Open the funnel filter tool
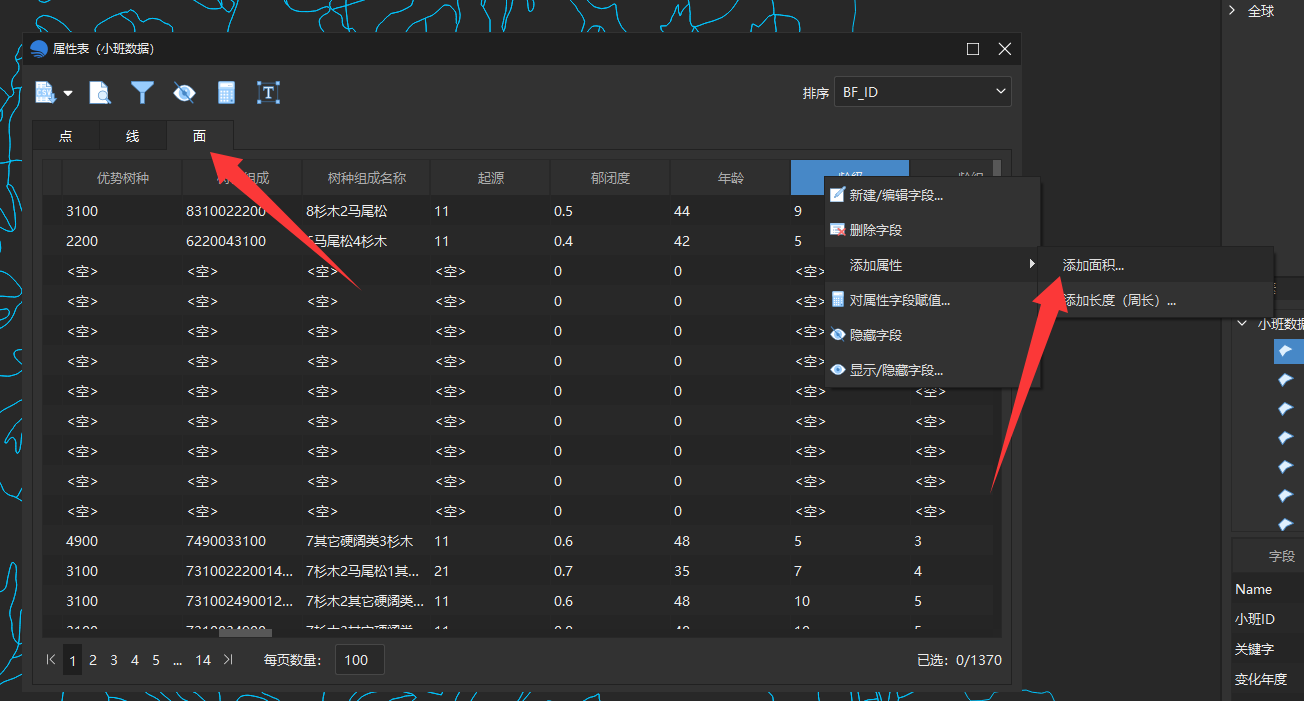The height and width of the screenshot is (701, 1304). click(142, 93)
